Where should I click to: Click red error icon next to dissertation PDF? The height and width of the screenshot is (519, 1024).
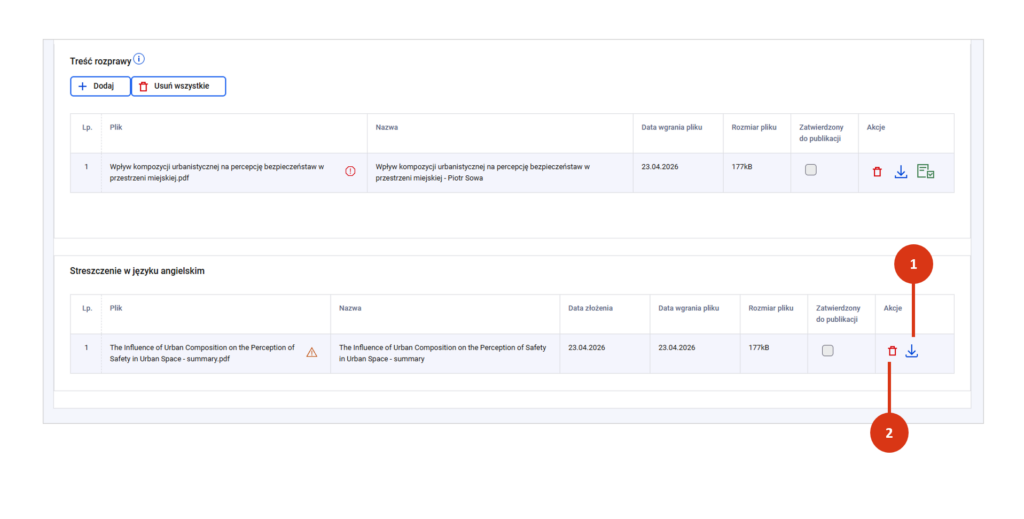(350, 171)
